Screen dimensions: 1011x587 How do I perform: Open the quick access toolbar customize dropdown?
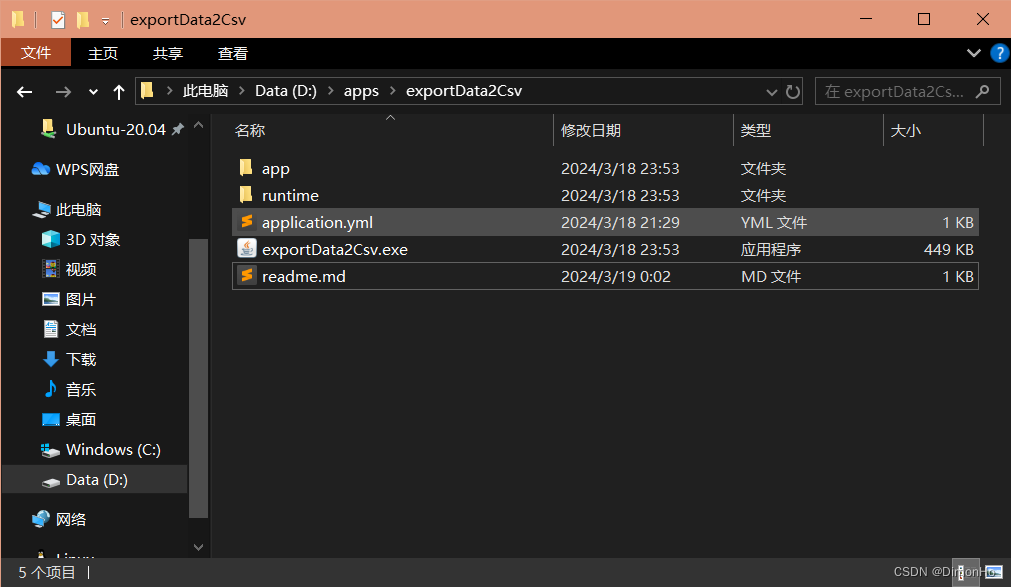pos(105,21)
